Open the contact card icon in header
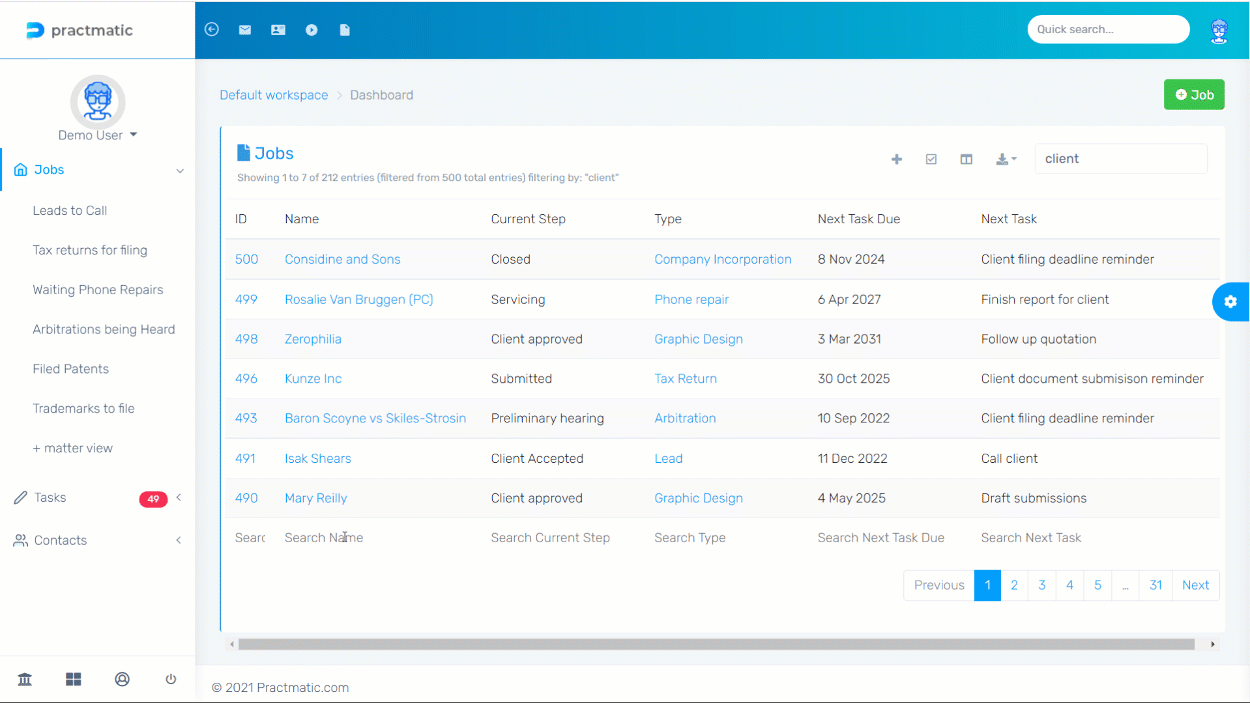Screen dimensions: 1250x703 (278, 30)
